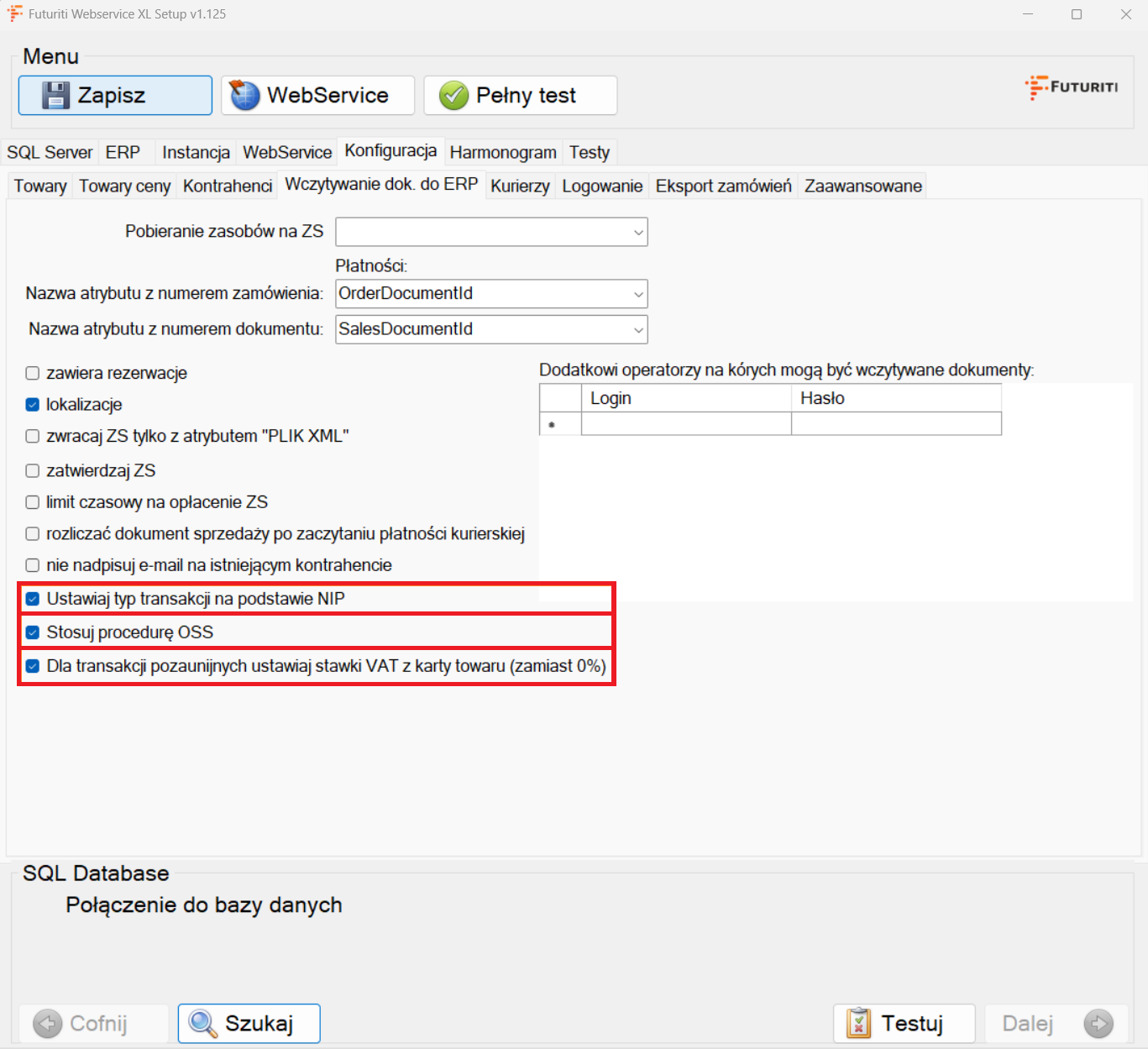
Task: Open the Zaawansowane sub-tab
Action: (x=862, y=186)
